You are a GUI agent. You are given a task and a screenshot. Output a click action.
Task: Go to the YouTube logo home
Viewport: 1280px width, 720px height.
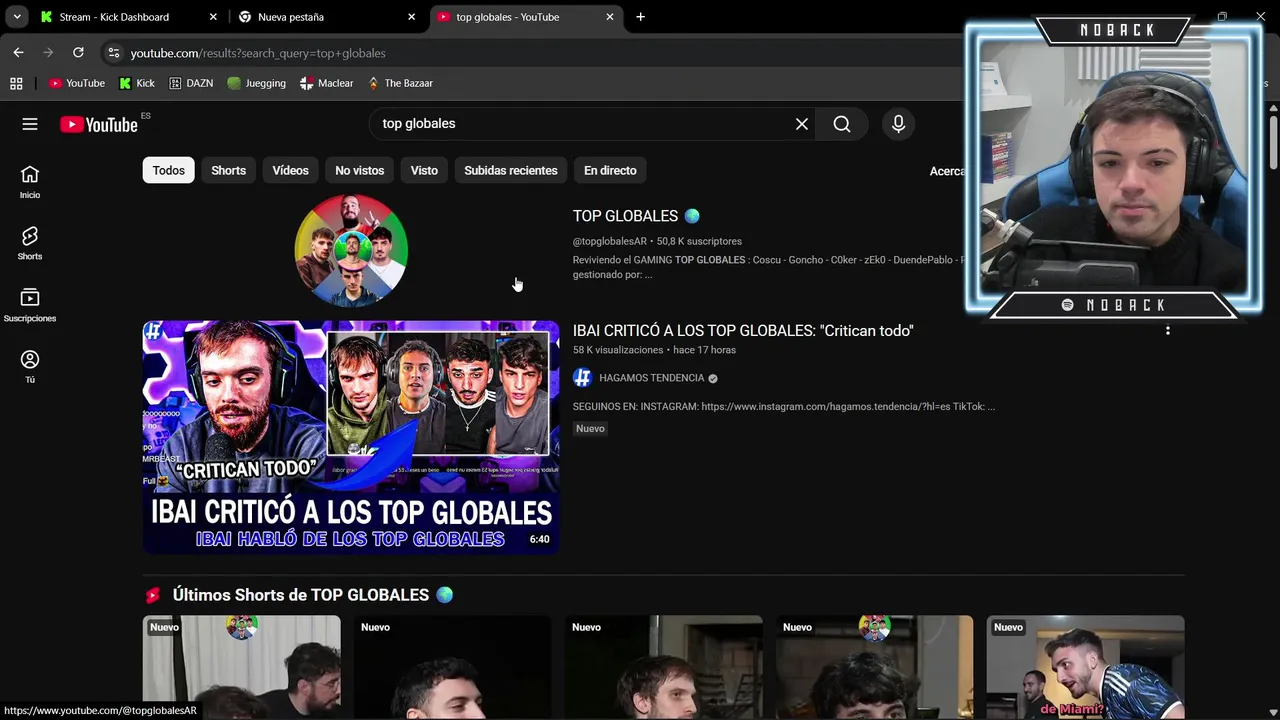(98, 125)
